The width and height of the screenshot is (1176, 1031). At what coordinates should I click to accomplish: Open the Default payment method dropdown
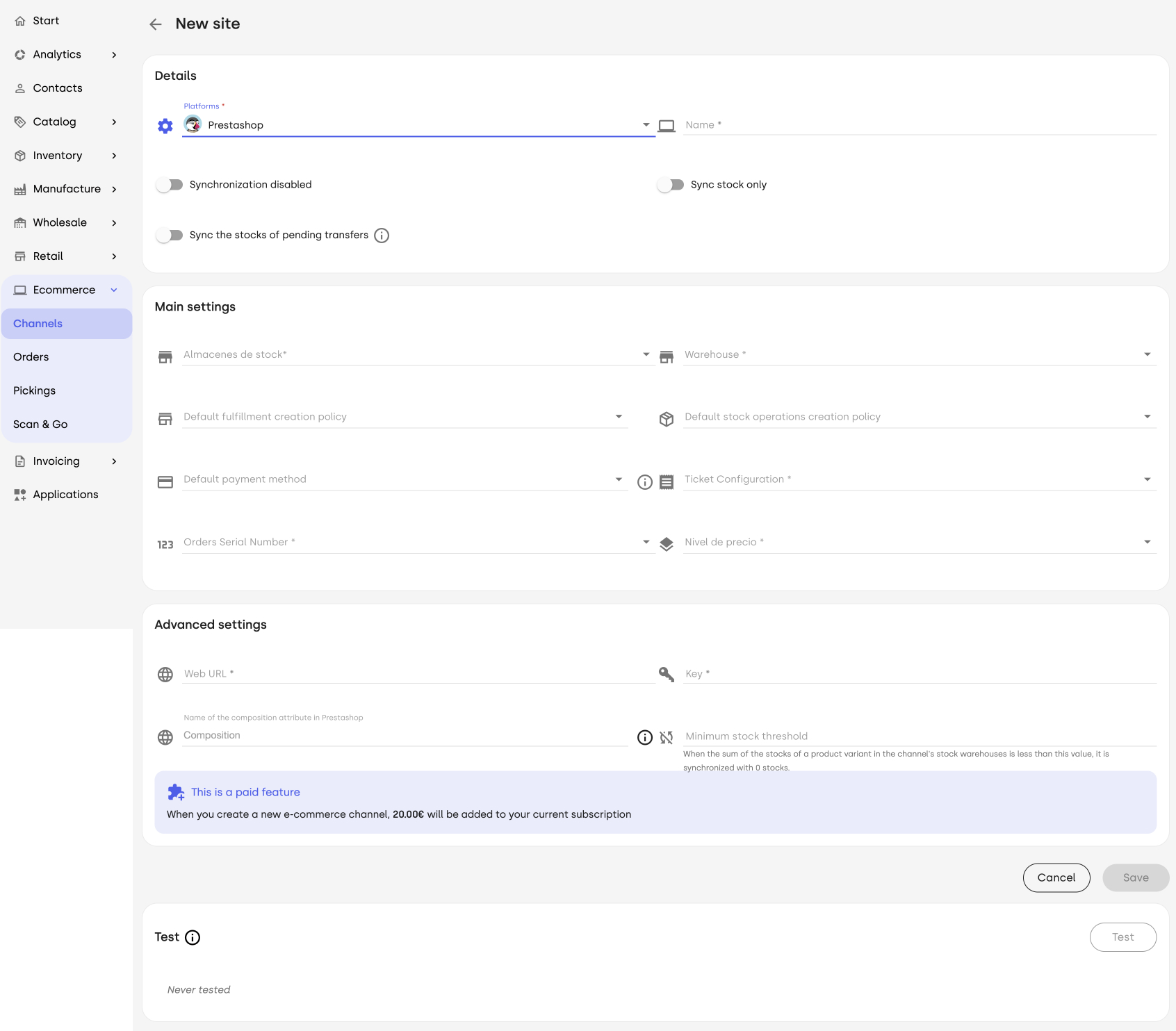click(405, 479)
